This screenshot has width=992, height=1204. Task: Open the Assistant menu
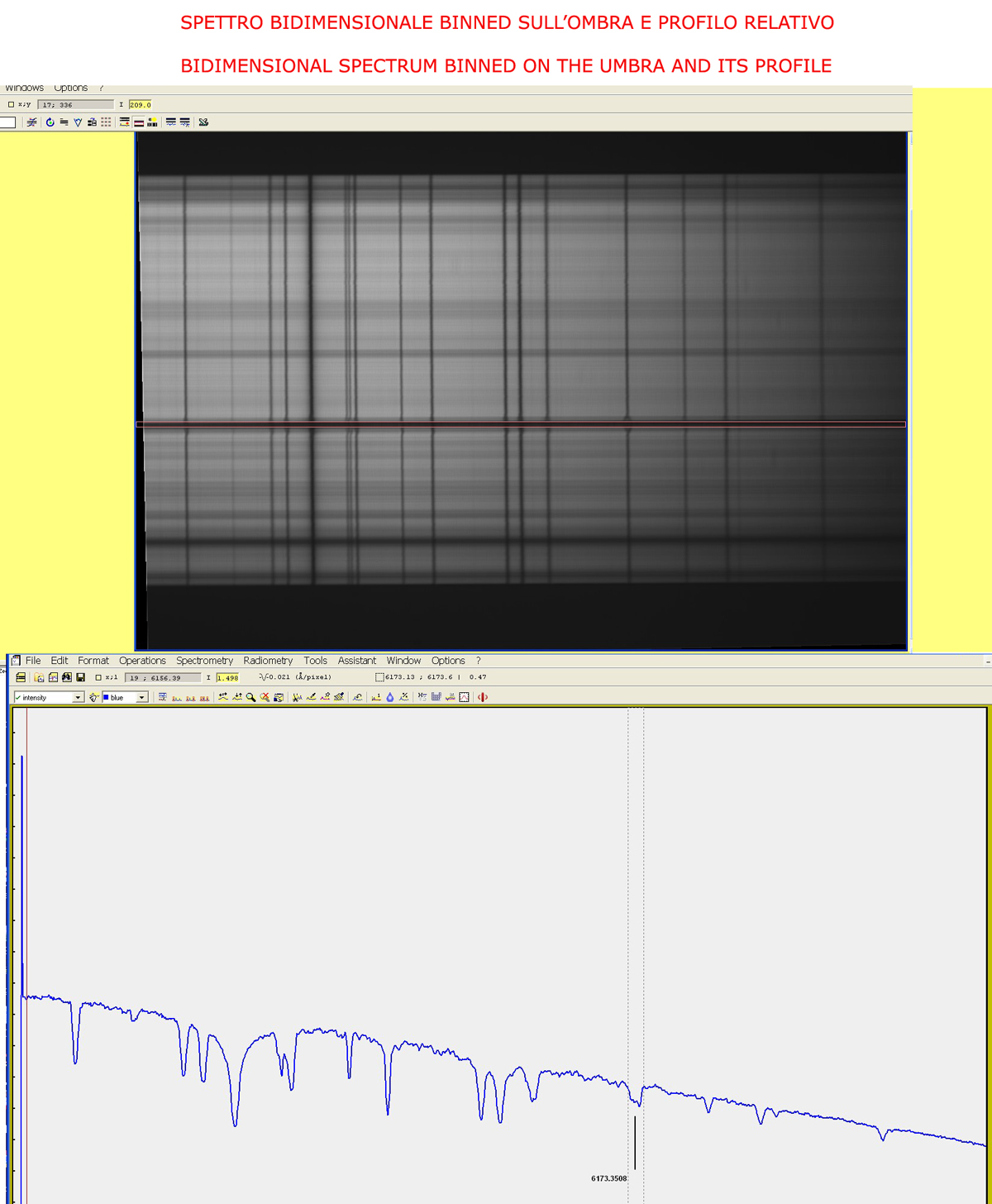point(357,661)
